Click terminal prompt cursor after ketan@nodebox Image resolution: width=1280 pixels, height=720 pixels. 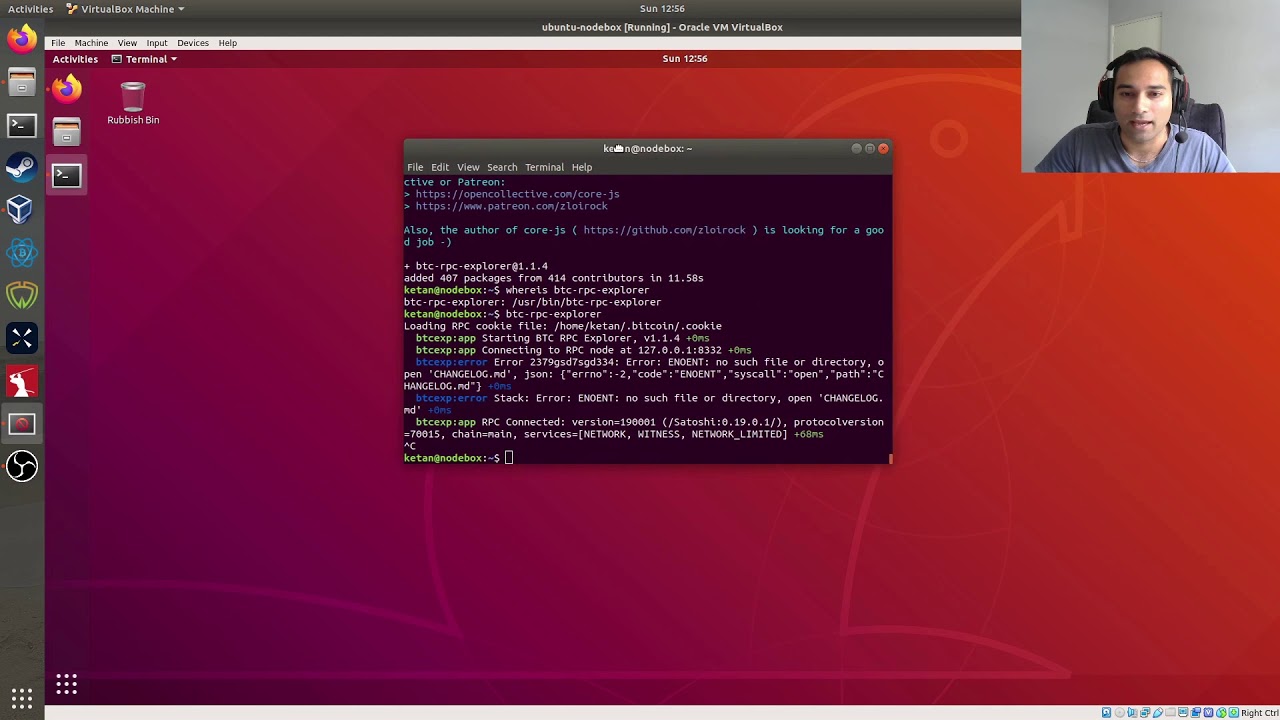(509, 458)
